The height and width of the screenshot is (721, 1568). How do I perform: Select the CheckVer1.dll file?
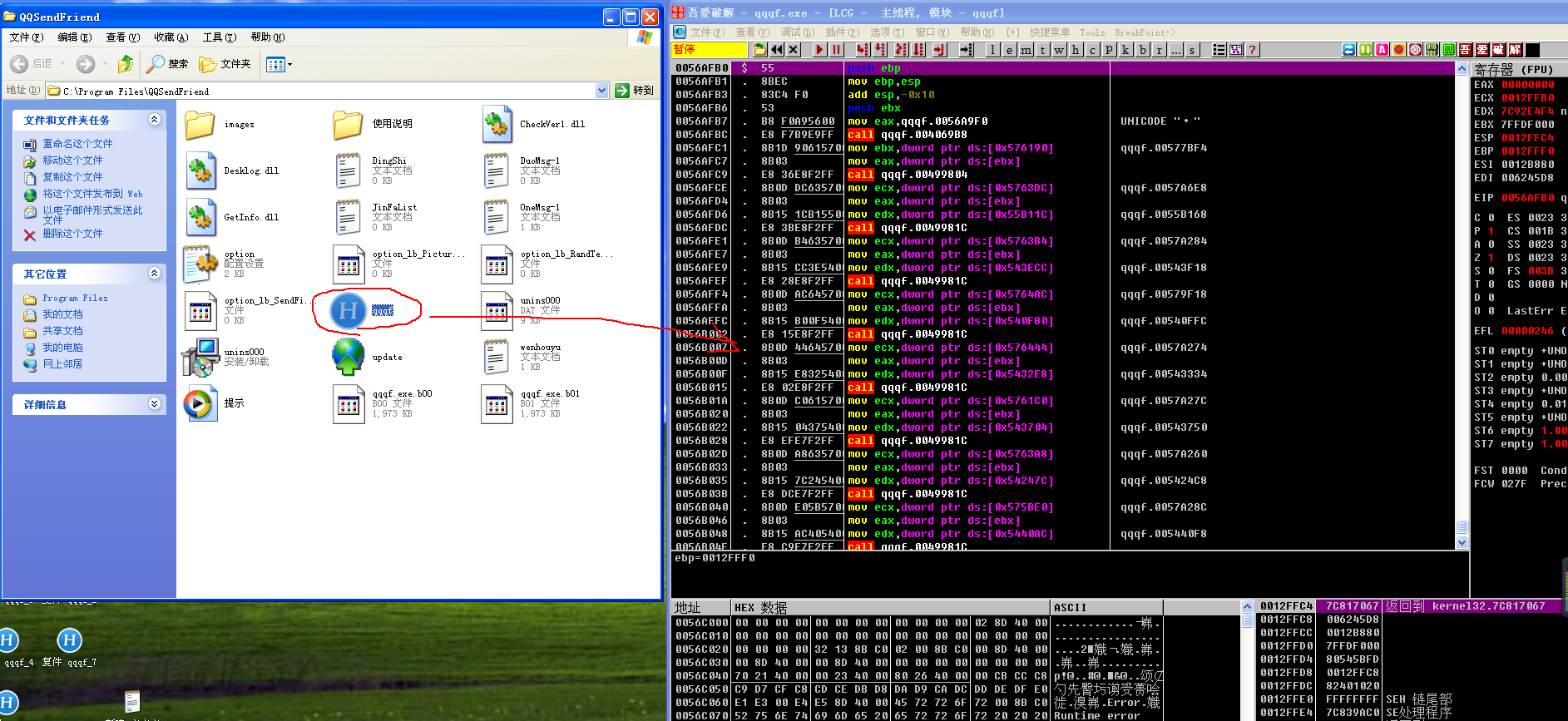click(x=534, y=124)
